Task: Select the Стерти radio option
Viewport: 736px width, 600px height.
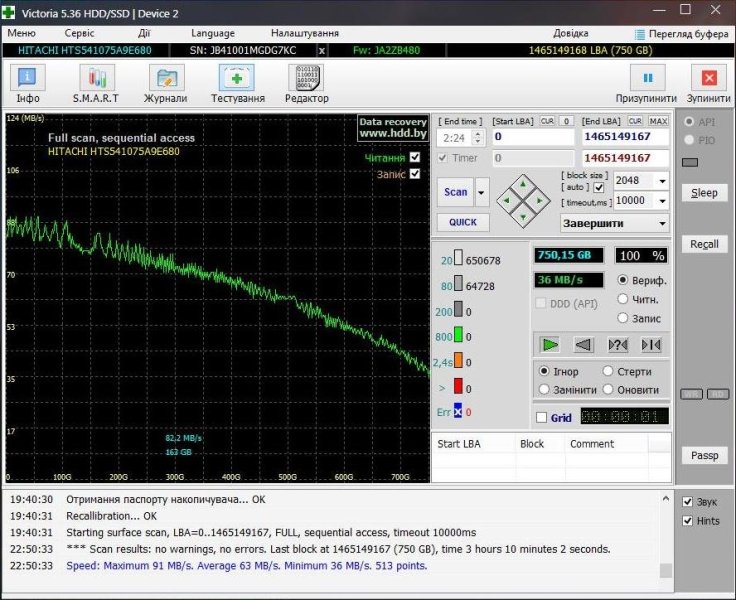Action: (609, 372)
